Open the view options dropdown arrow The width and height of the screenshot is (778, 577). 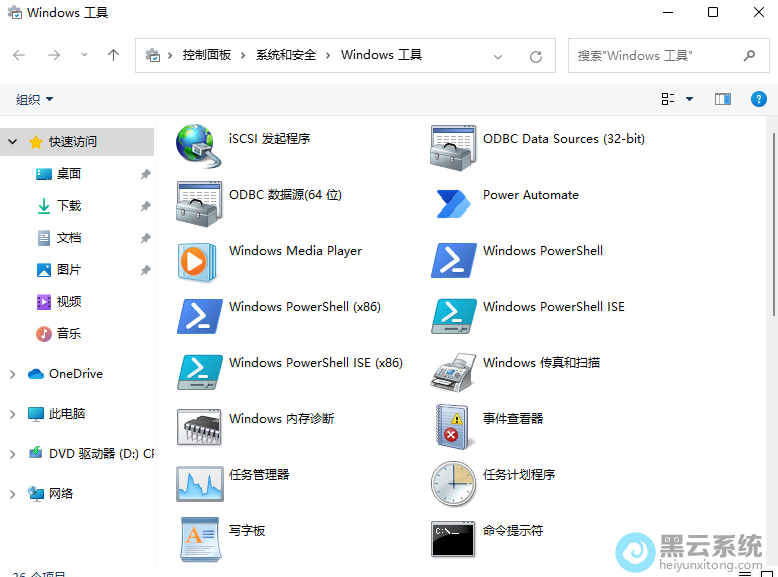689,99
